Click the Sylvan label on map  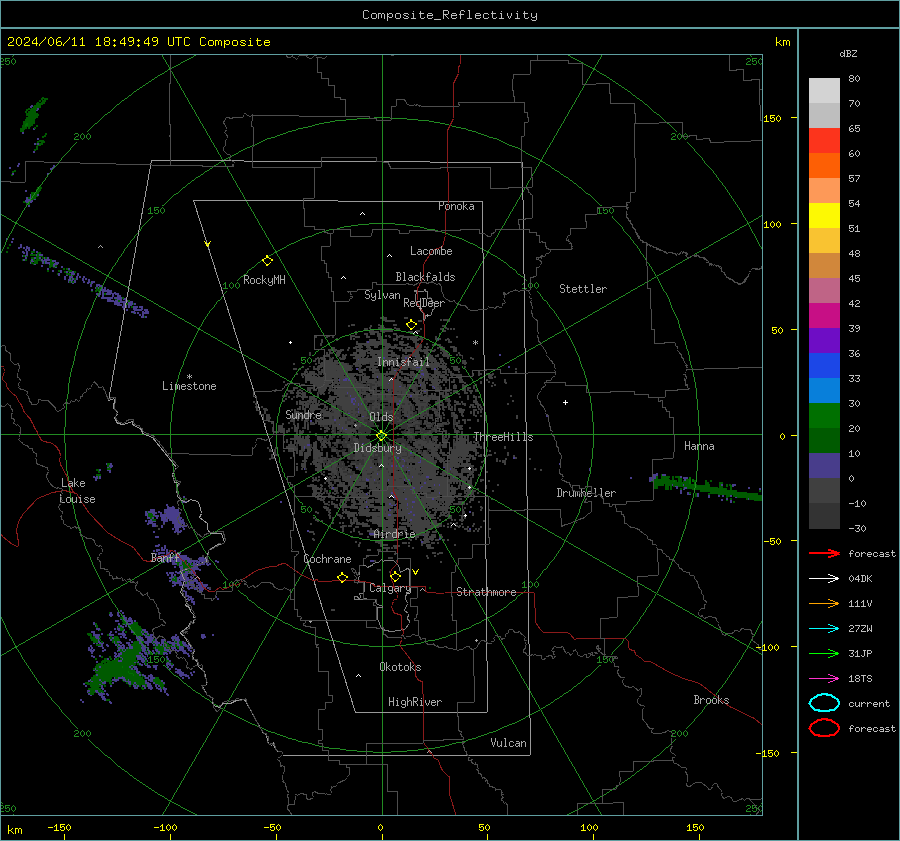pos(382,295)
